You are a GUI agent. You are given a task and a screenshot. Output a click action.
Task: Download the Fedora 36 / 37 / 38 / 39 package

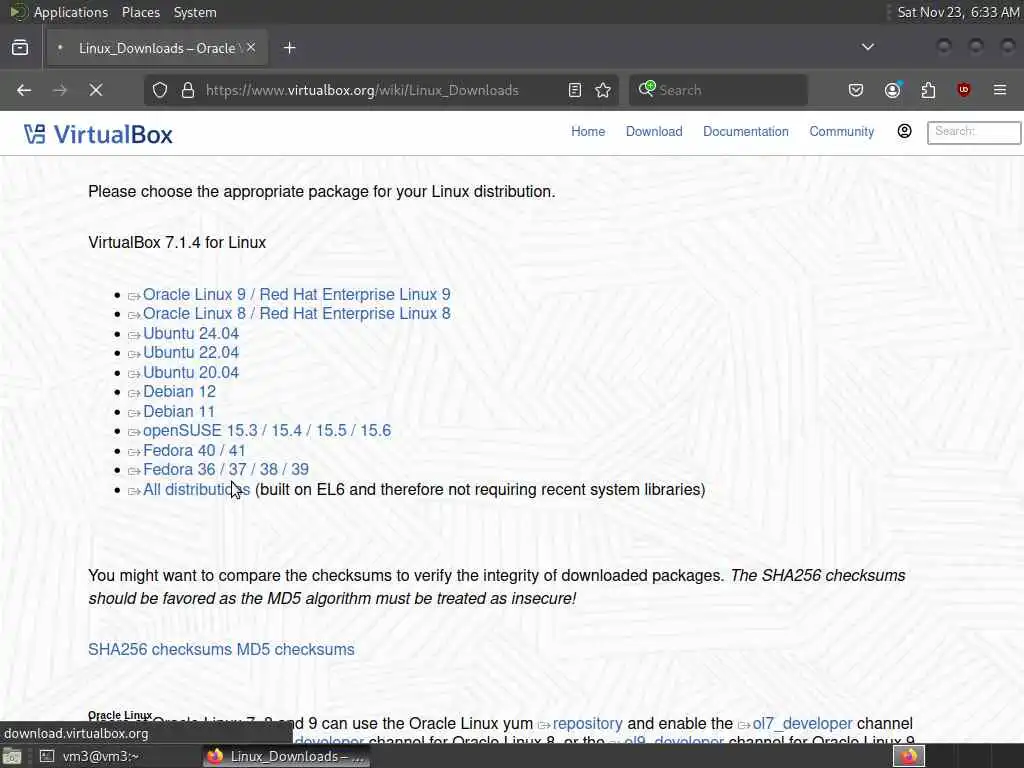pos(225,470)
